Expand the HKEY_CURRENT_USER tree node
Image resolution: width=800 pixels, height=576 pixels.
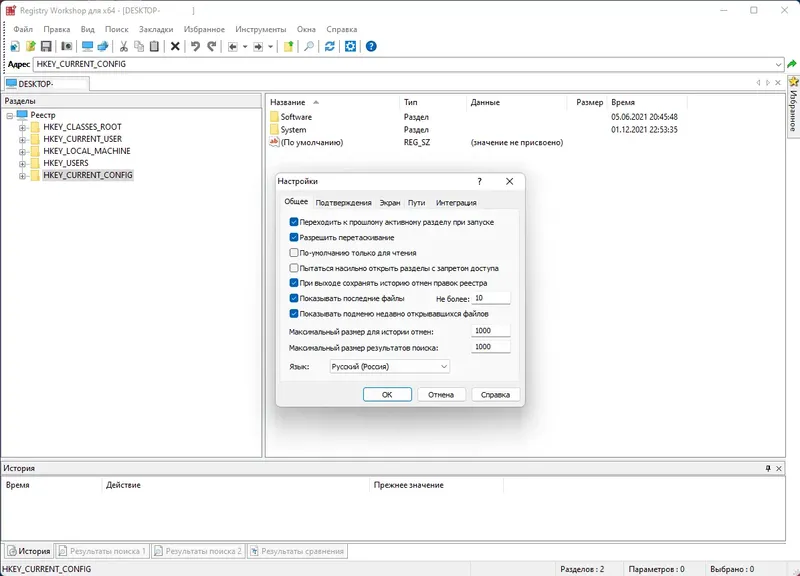(22, 139)
